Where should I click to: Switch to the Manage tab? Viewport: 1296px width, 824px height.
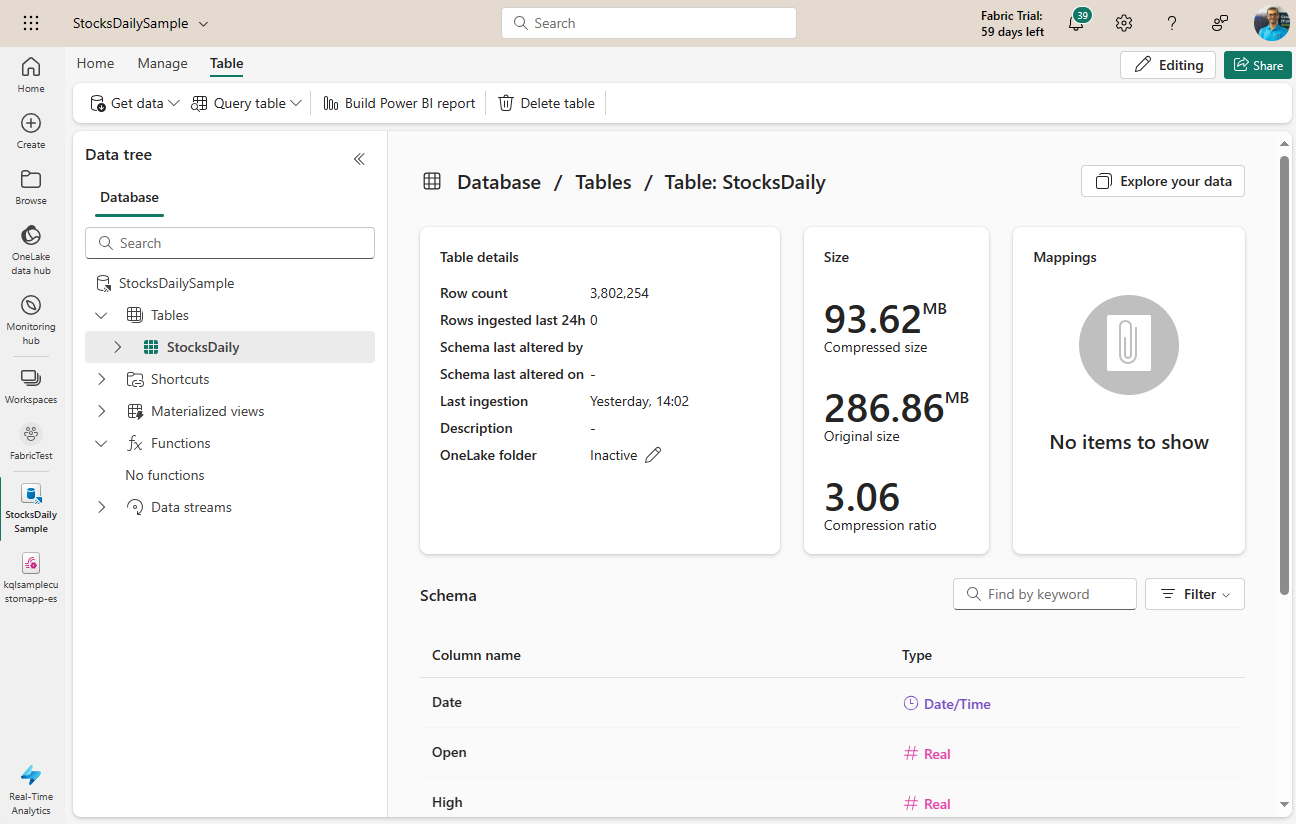tap(162, 63)
